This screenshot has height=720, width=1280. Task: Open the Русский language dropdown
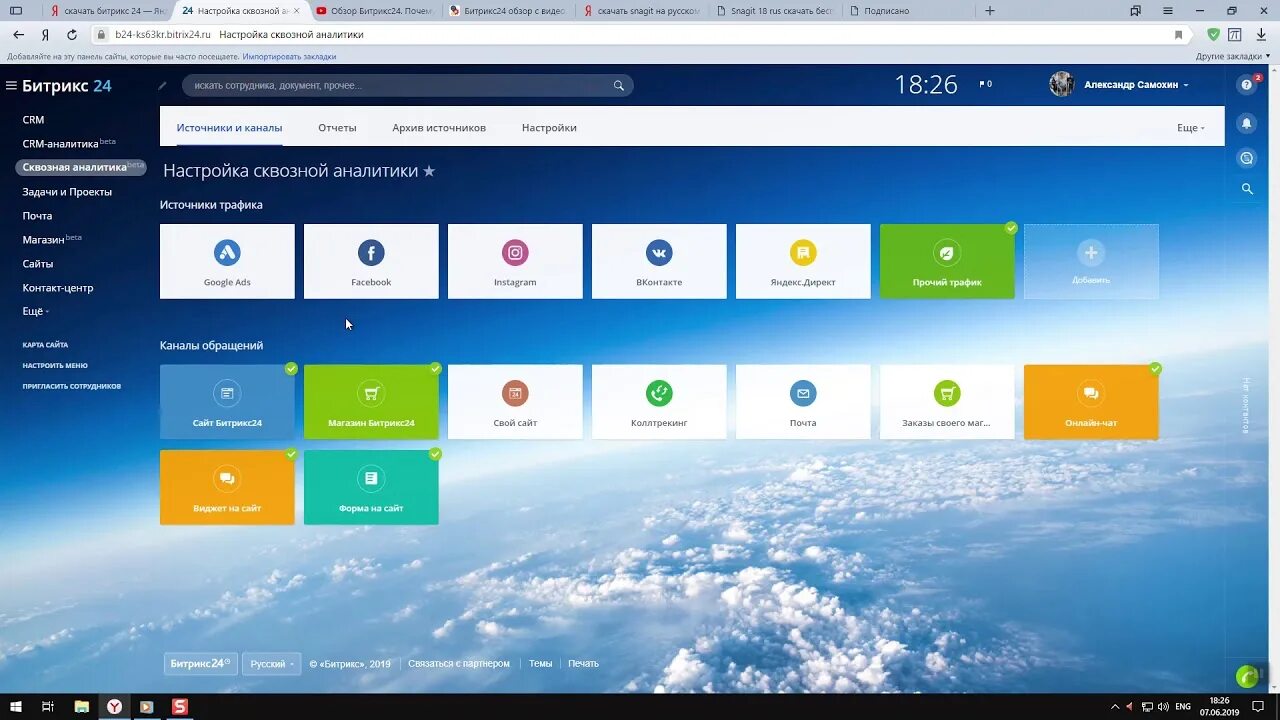click(x=272, y=664)
